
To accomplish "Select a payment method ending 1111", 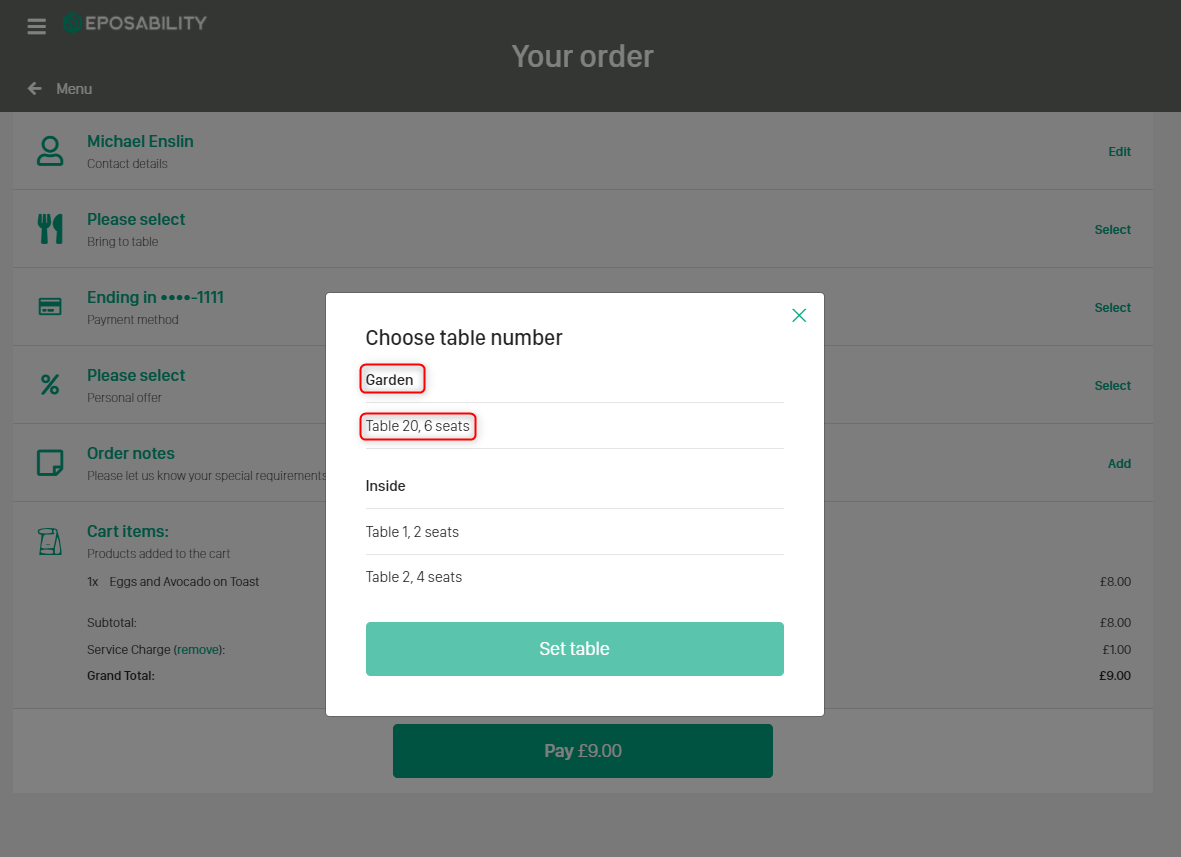I will coord(1112,307).
